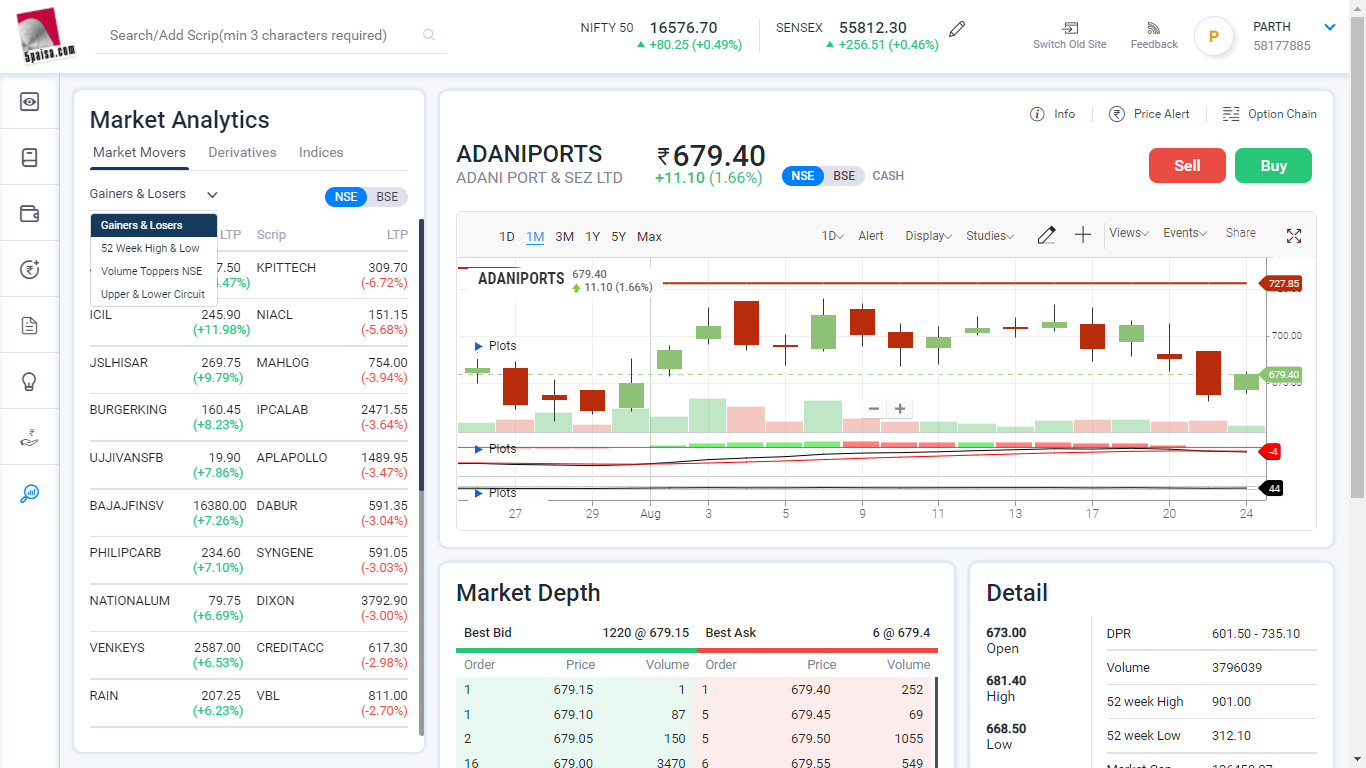Open KPITTECH in losers list
Viewport: 1366px width, 768px height.
(286, 268)
